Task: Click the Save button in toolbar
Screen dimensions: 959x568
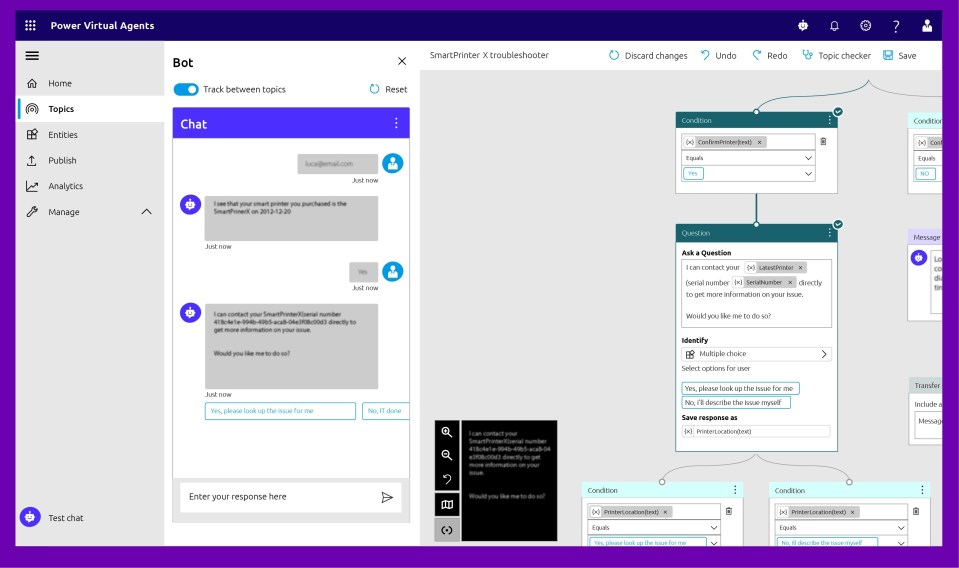Action: point(899,56)
